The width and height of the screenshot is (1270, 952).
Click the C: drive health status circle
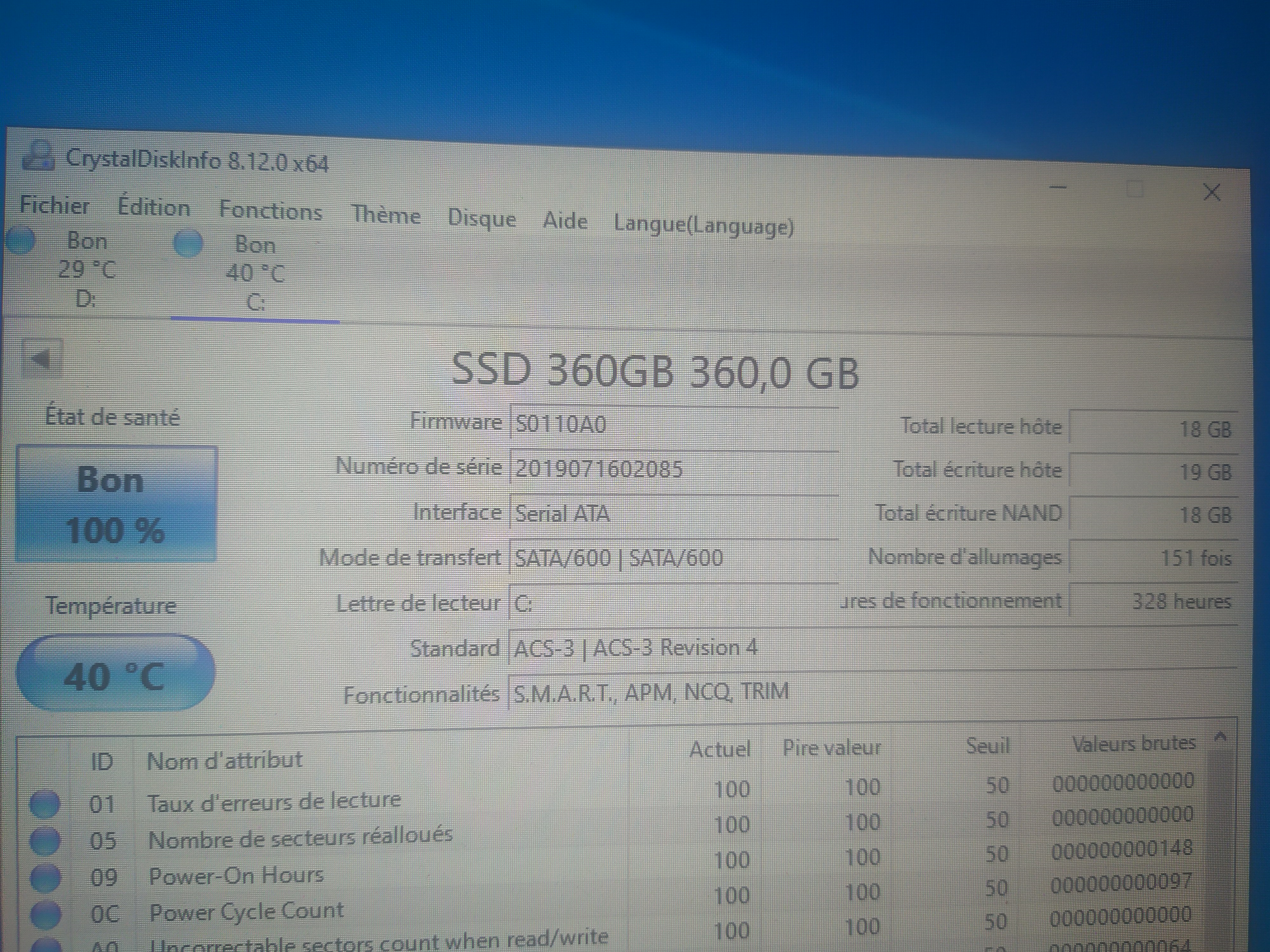[188, 243]
